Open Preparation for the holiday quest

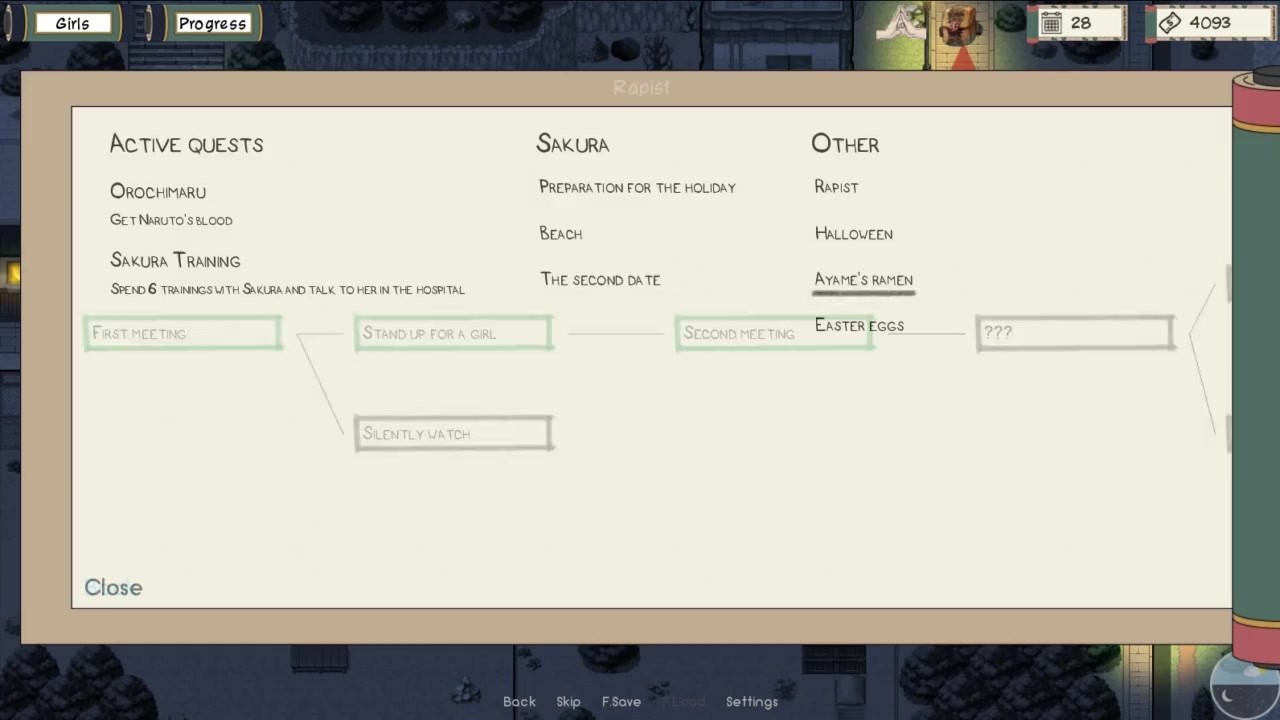coord(637,187)
